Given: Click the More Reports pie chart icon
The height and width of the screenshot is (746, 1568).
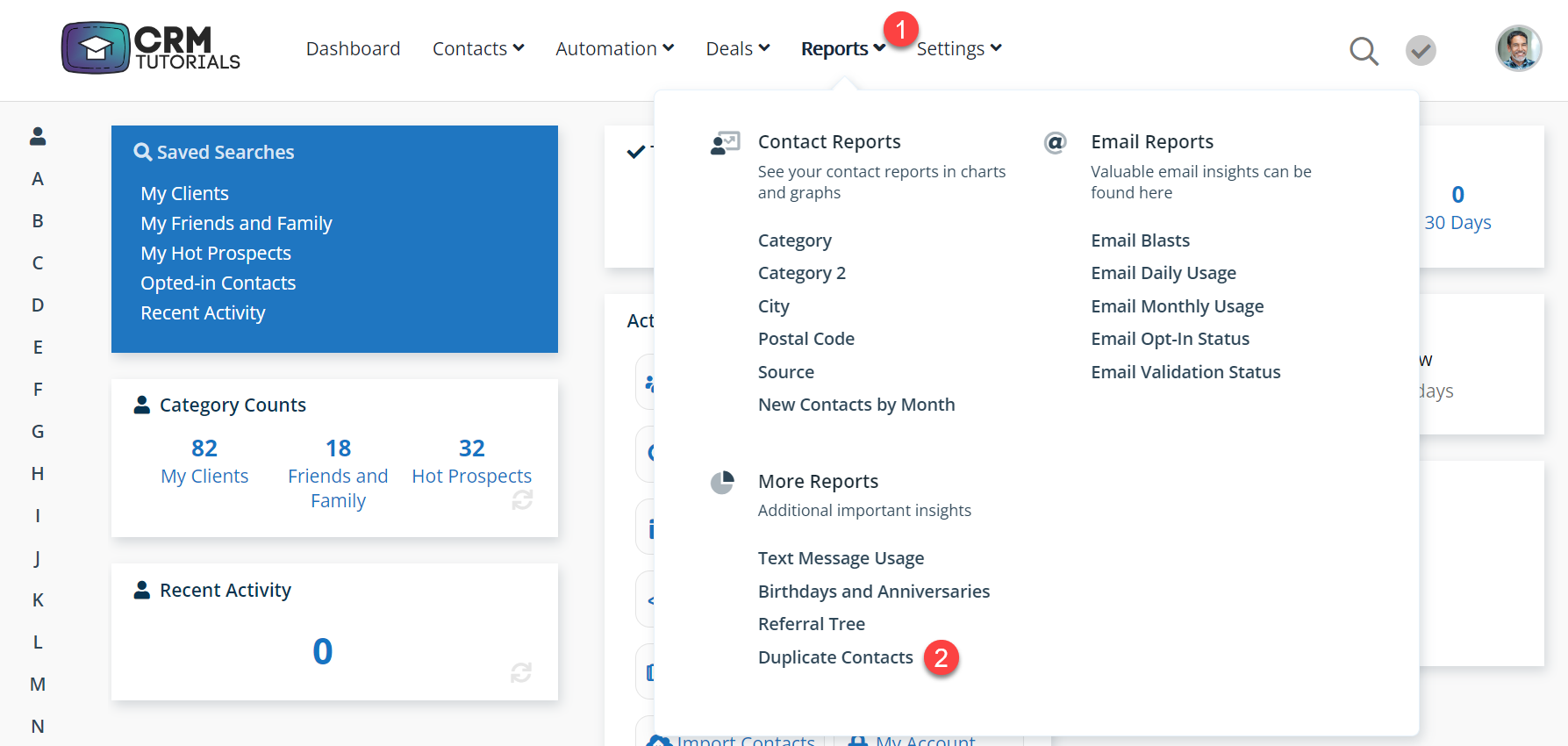Looking at the screenshot, I should coord(722,483).
